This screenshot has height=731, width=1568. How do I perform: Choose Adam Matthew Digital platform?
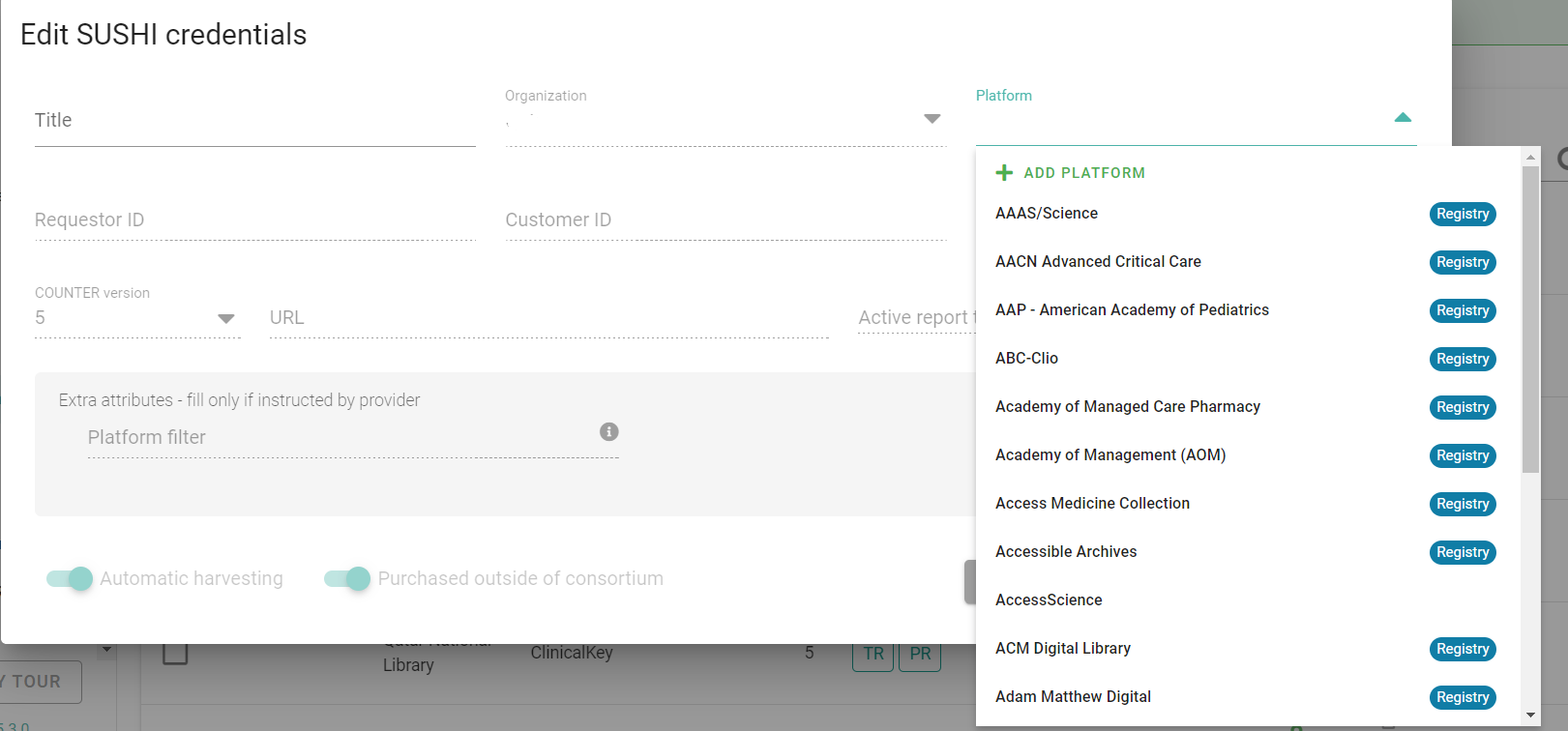(x=1246, y=697)
